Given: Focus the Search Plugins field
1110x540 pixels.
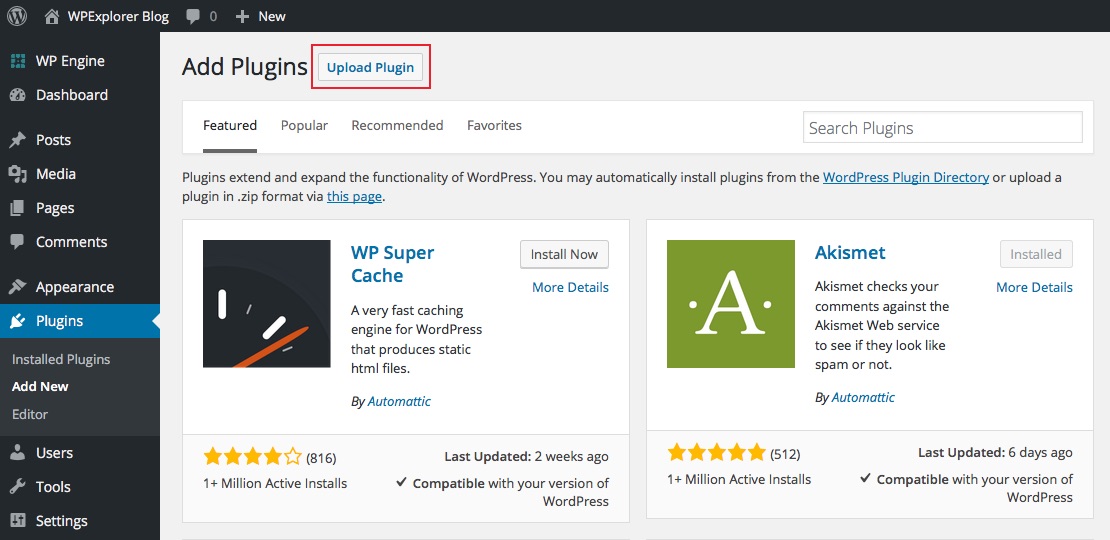Looking at the screenshot, I should [x=943, y=128].
